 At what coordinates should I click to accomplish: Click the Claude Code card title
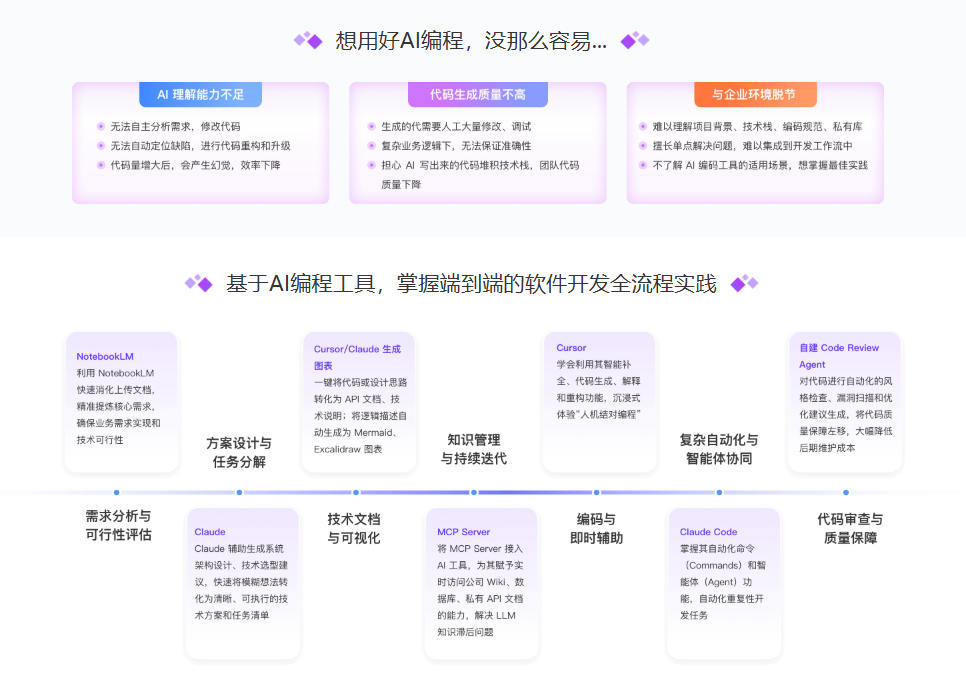(708, 532)
